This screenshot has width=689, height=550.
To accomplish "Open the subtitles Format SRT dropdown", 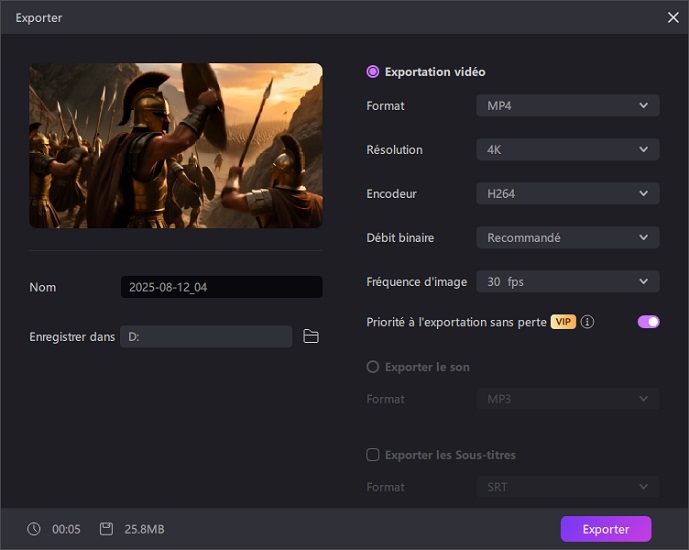I will [568, 487].
